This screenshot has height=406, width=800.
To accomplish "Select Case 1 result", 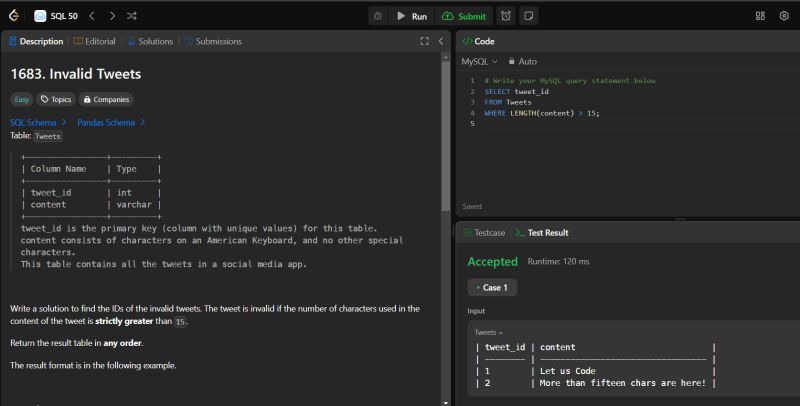I will [492, 288].
